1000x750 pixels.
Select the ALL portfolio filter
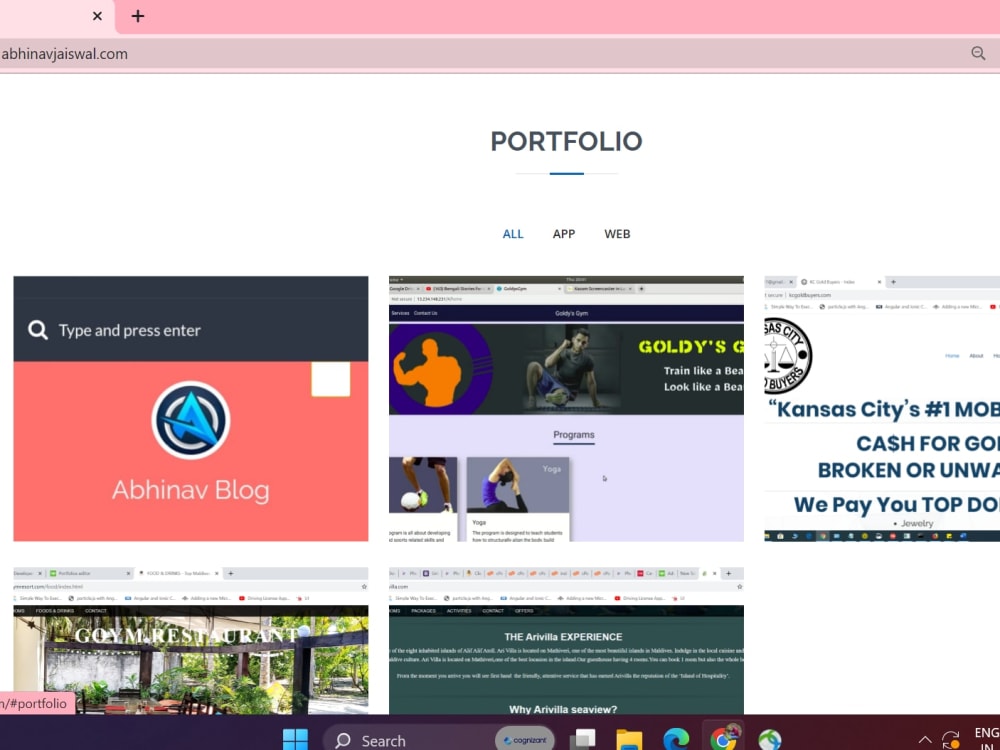(513, 234)
